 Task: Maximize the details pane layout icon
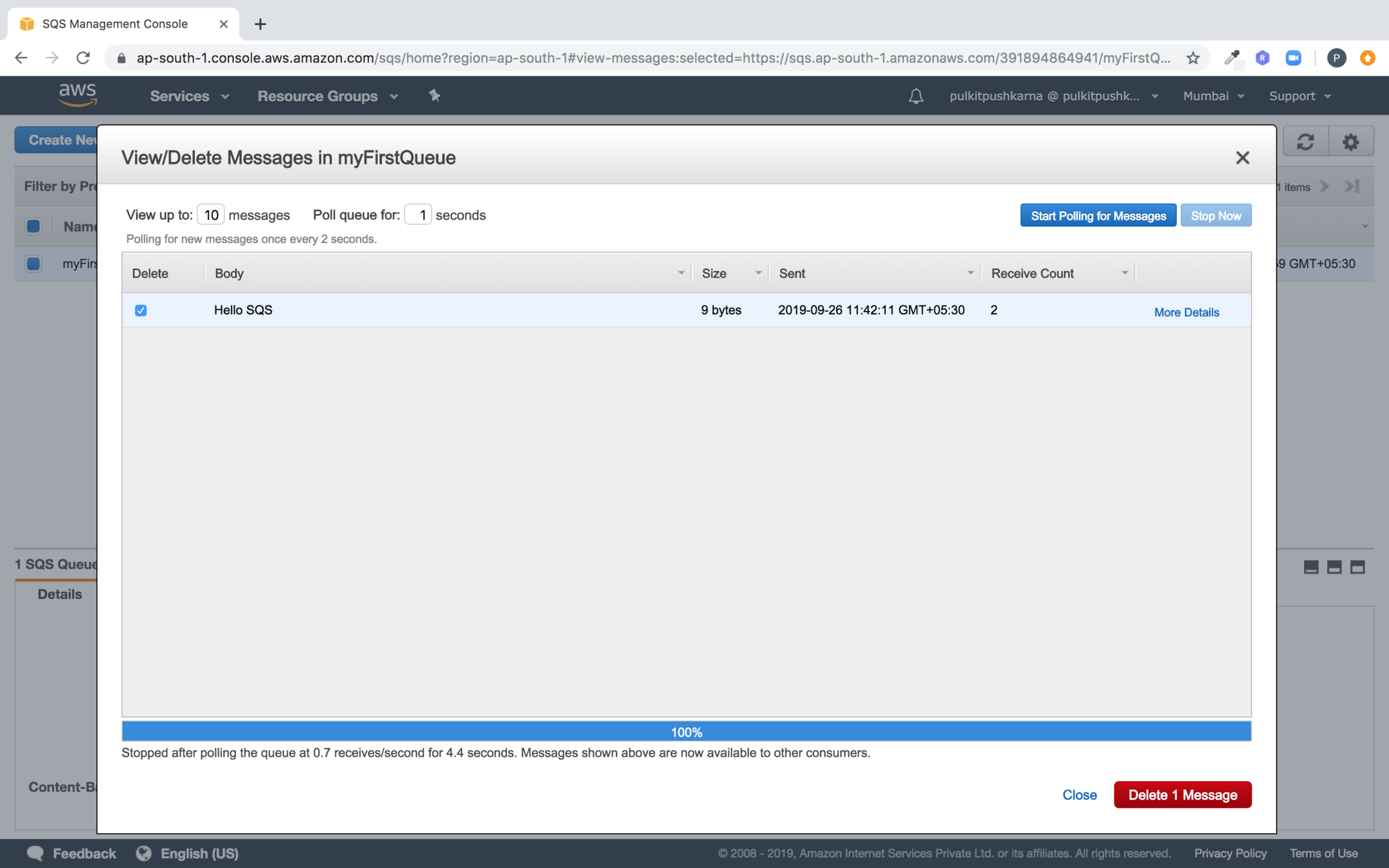click(1357, 567)
